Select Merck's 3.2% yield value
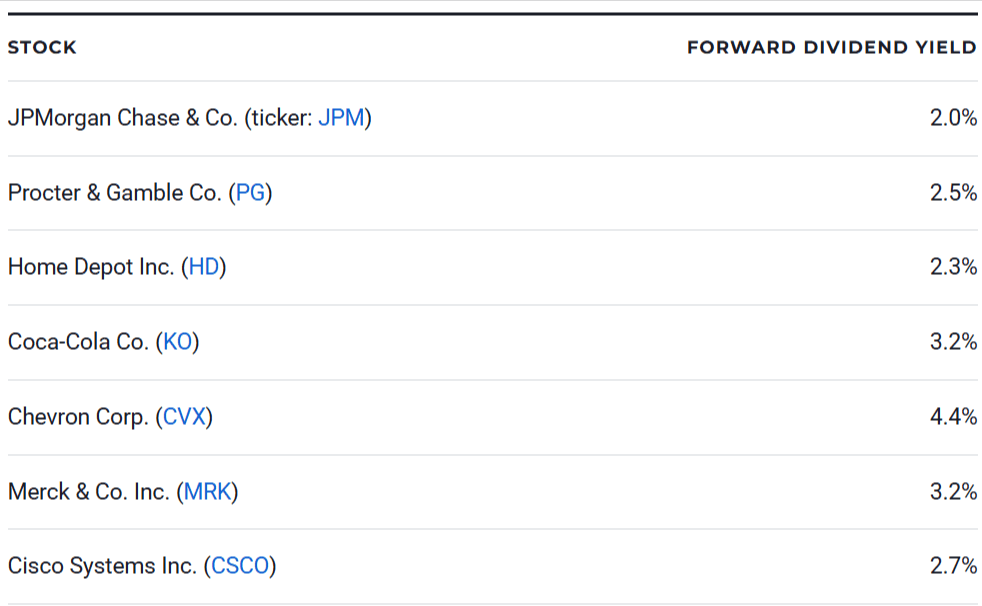This screenshot has height=606, width=982. 953,492
